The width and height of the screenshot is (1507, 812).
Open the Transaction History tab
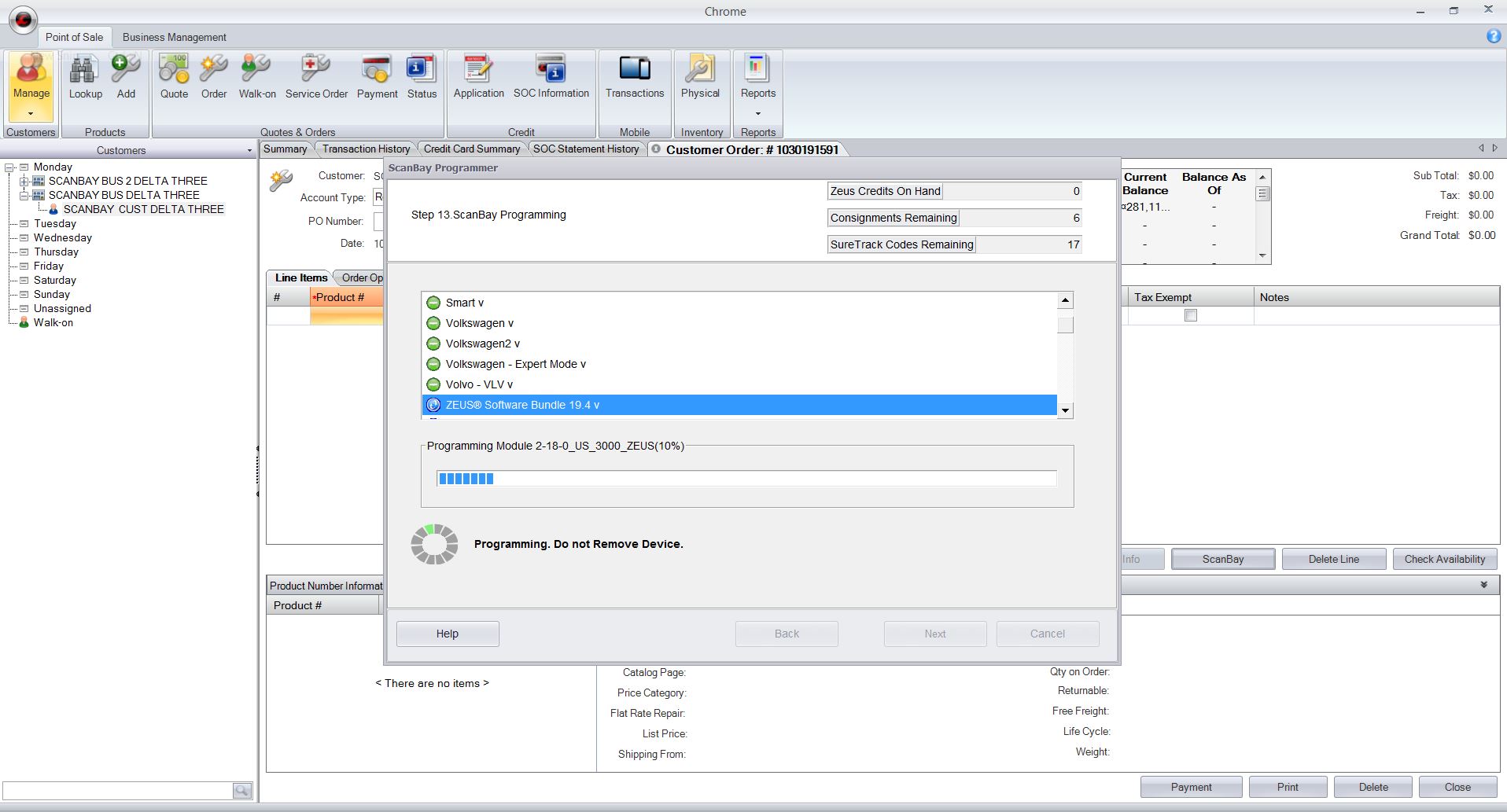(366, 149)
